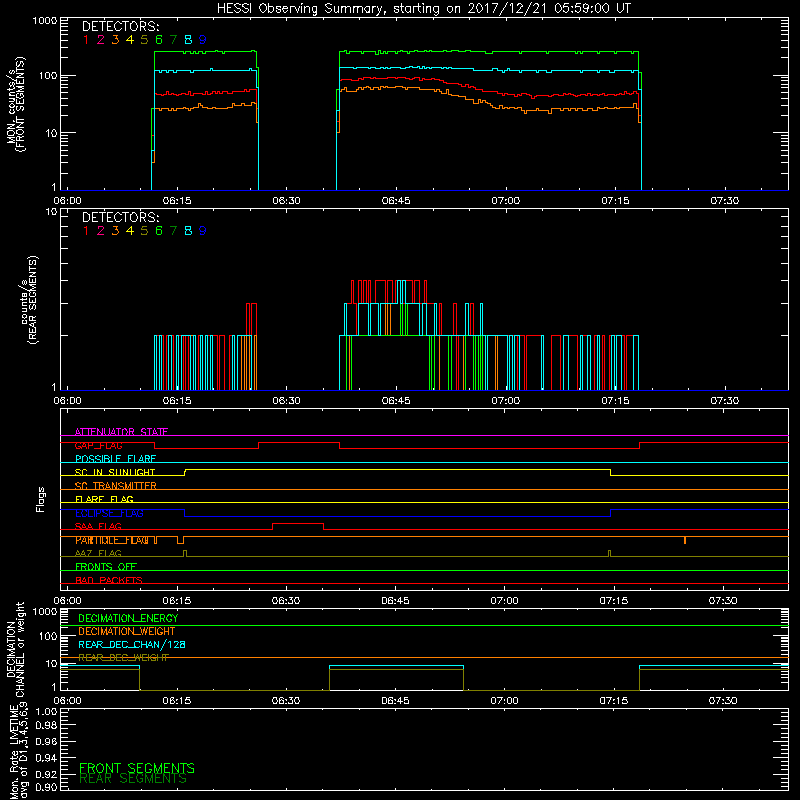
Task: Click the SC_IN_SUNLIGHT flag label
Action: 115,472
